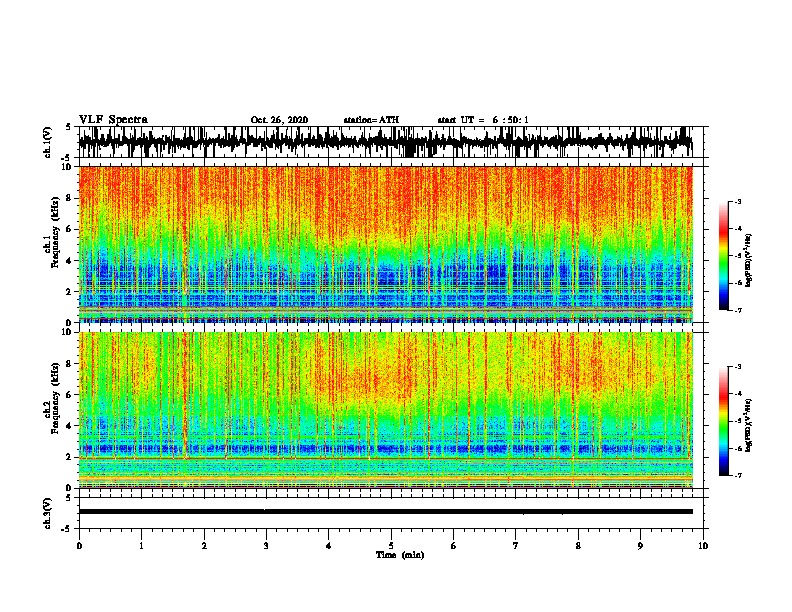
Task: Click time axis tick label '6'
Action: click(x=454, y=546)
